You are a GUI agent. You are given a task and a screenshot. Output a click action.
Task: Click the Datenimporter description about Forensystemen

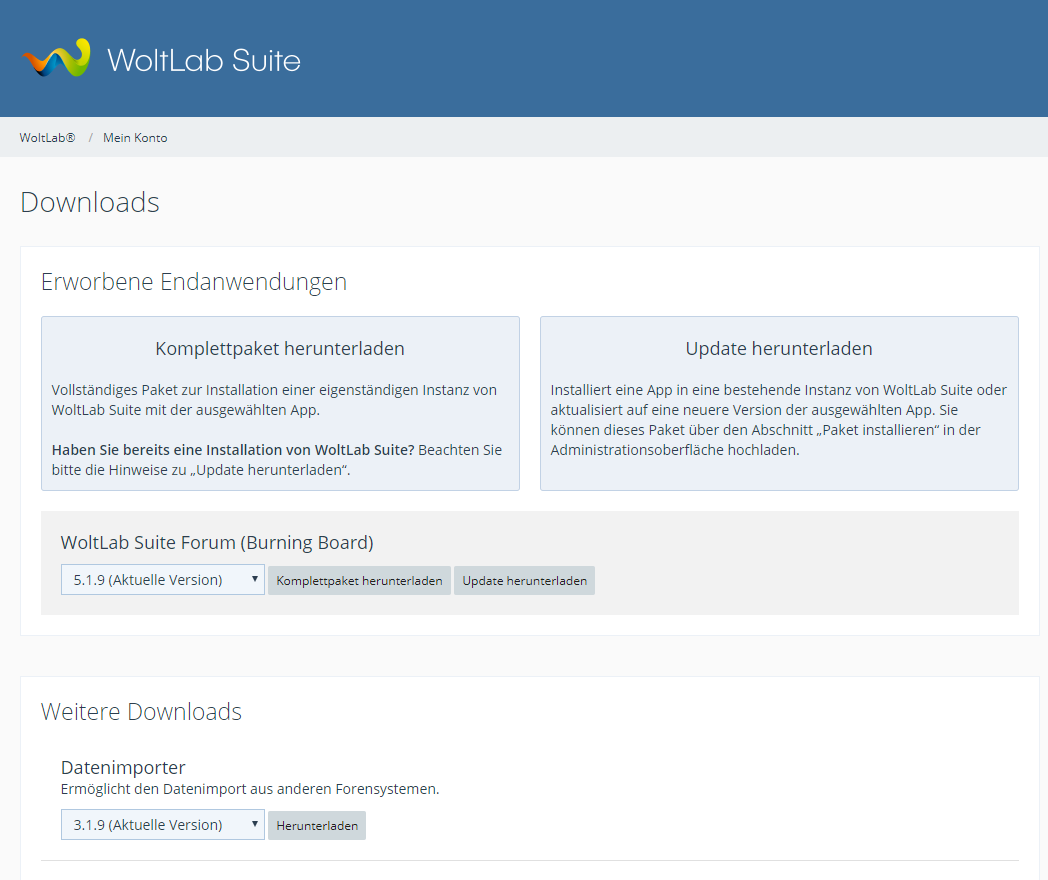(250, 789)
